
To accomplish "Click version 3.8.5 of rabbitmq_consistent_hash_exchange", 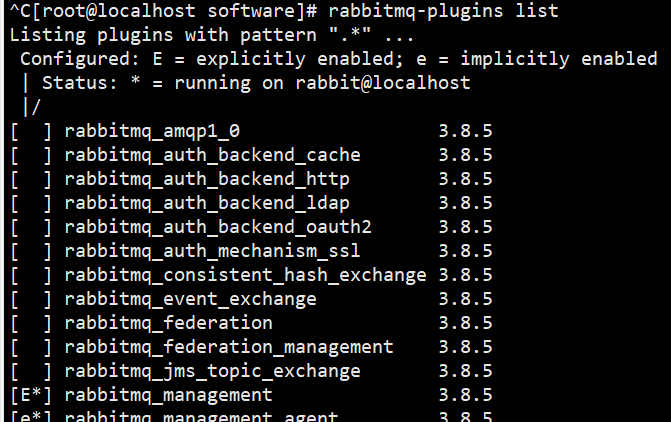I will coord(465,275).
